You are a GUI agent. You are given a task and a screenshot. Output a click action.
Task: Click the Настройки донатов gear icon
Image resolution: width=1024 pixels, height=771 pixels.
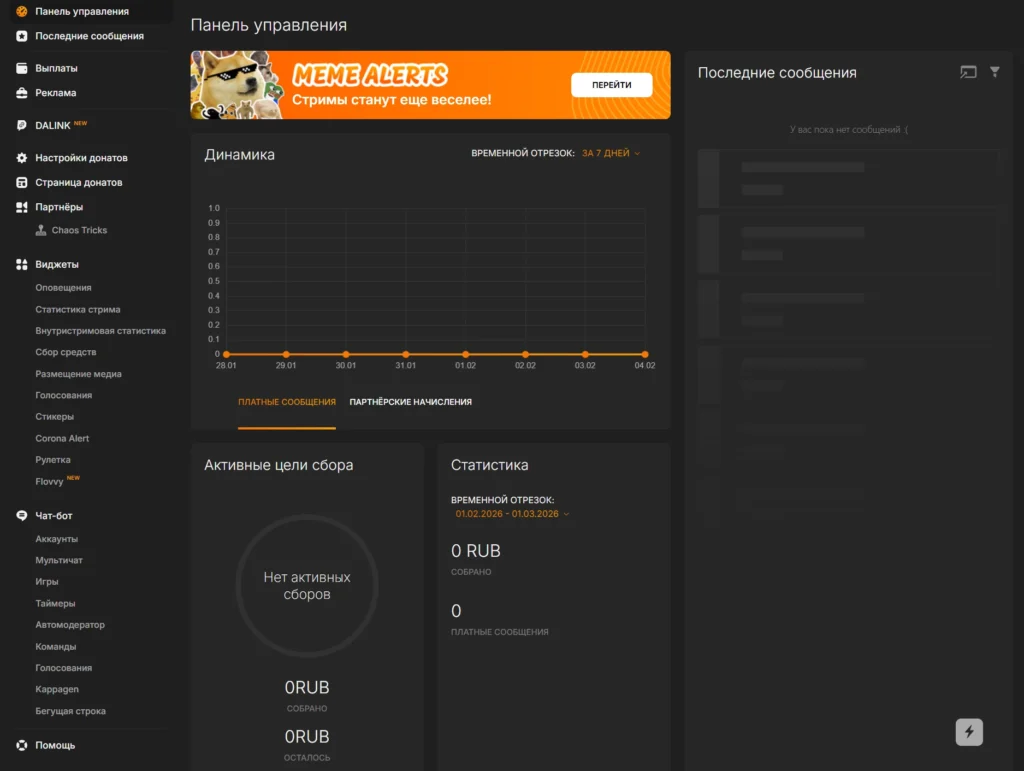(22, 158)
